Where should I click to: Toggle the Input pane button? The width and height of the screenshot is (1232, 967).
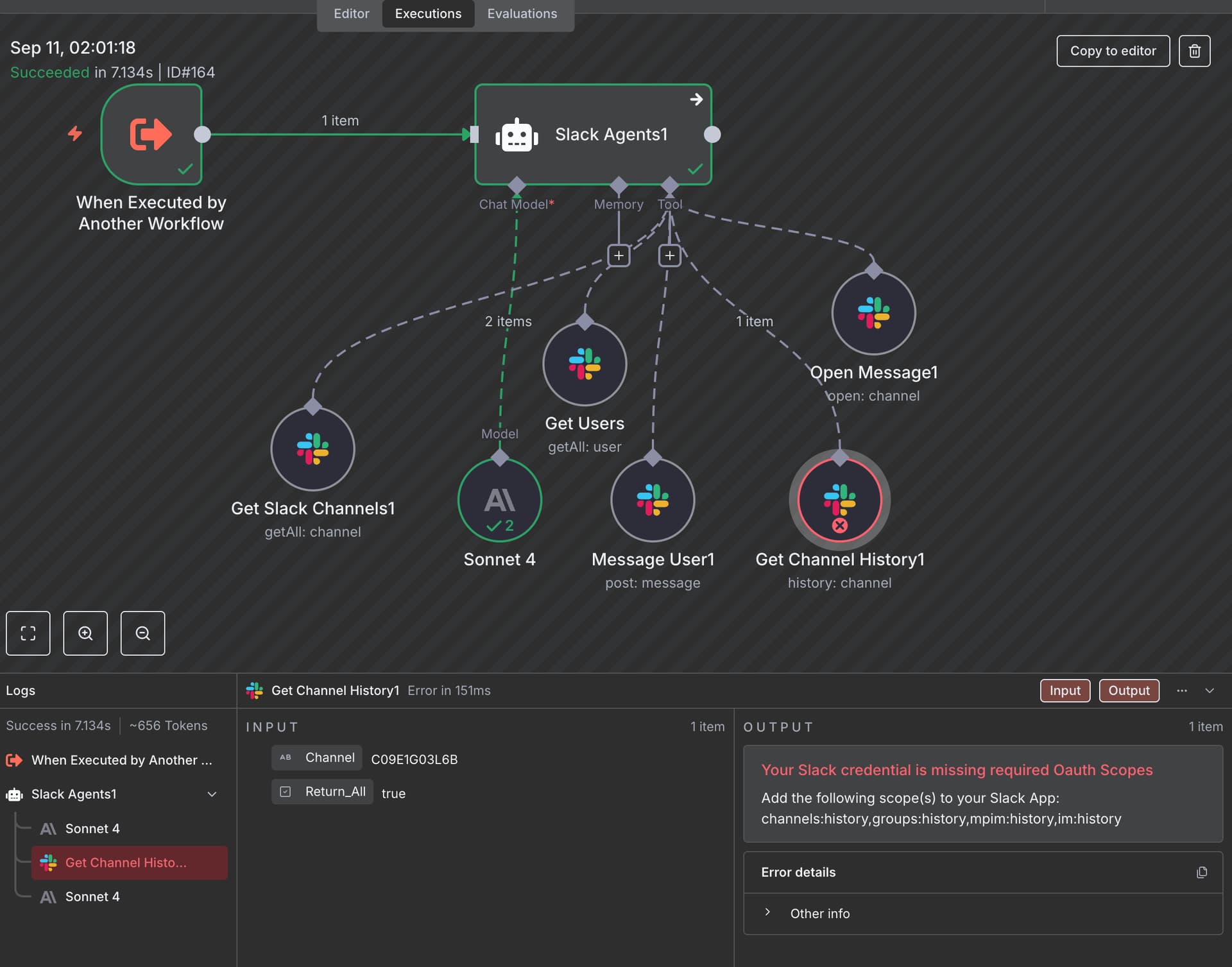point(1065,690)
